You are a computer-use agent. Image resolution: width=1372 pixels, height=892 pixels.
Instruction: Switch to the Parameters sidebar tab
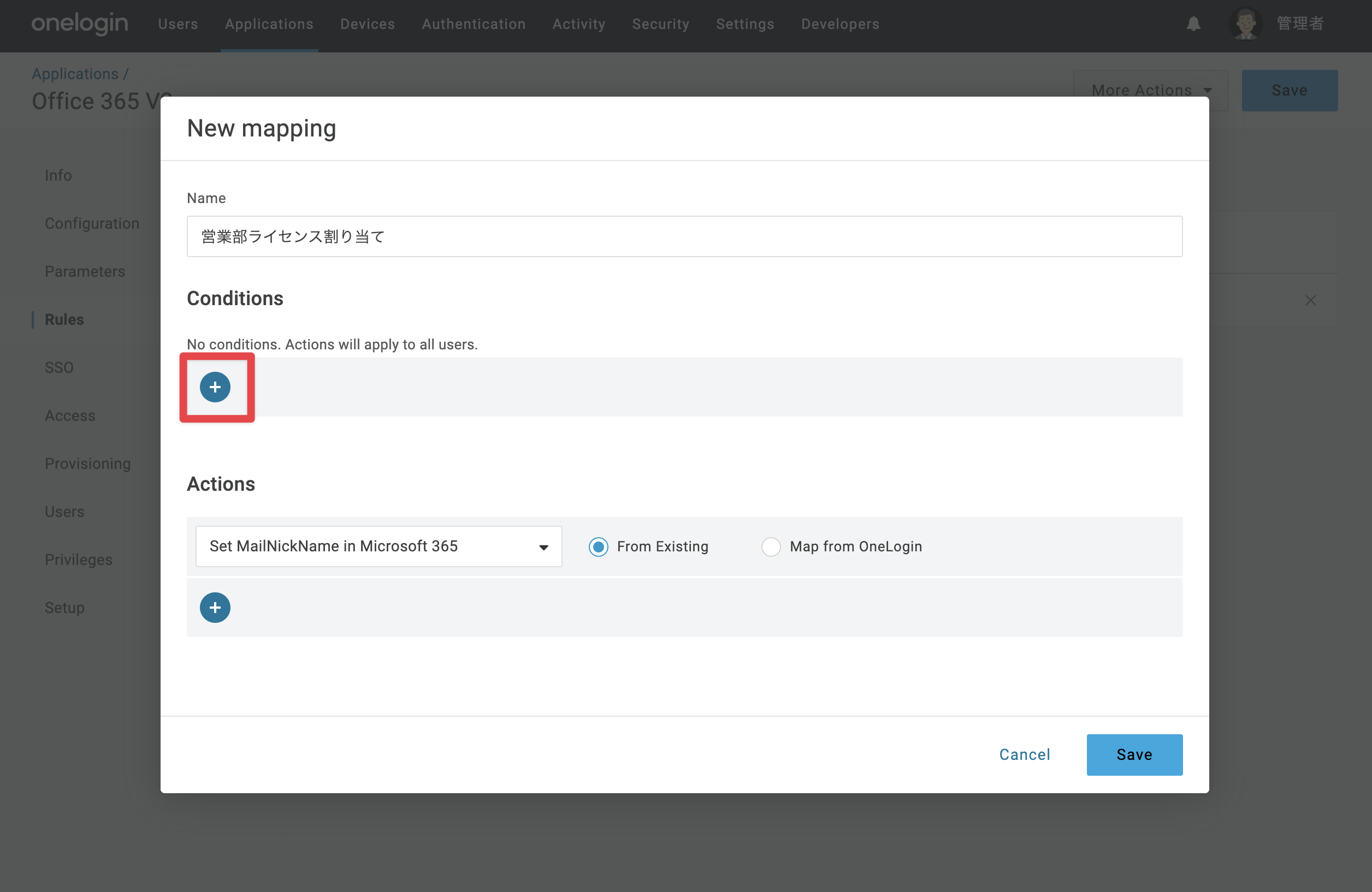[85, 271]
